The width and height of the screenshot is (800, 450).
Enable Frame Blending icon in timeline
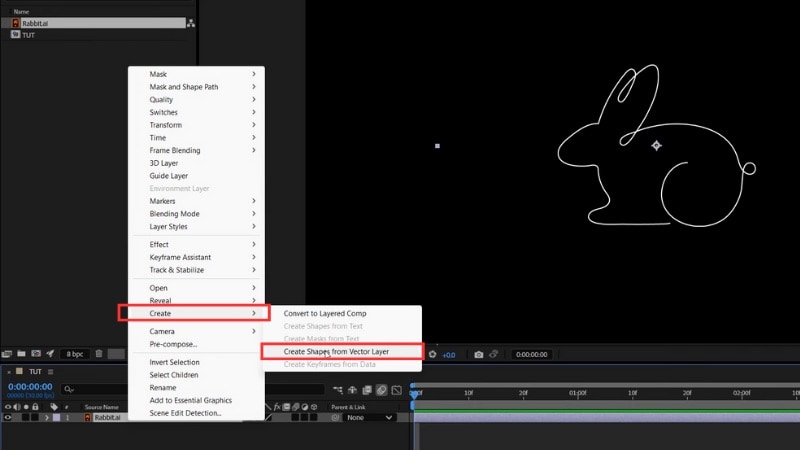367,390
